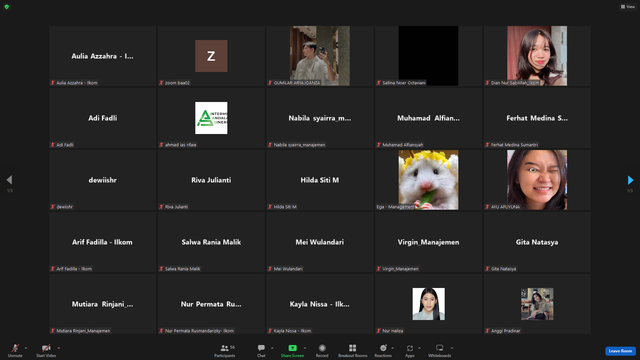640x360 pixels.
Task: Expand whiteboards options arrow
Action: click(452, 348)
